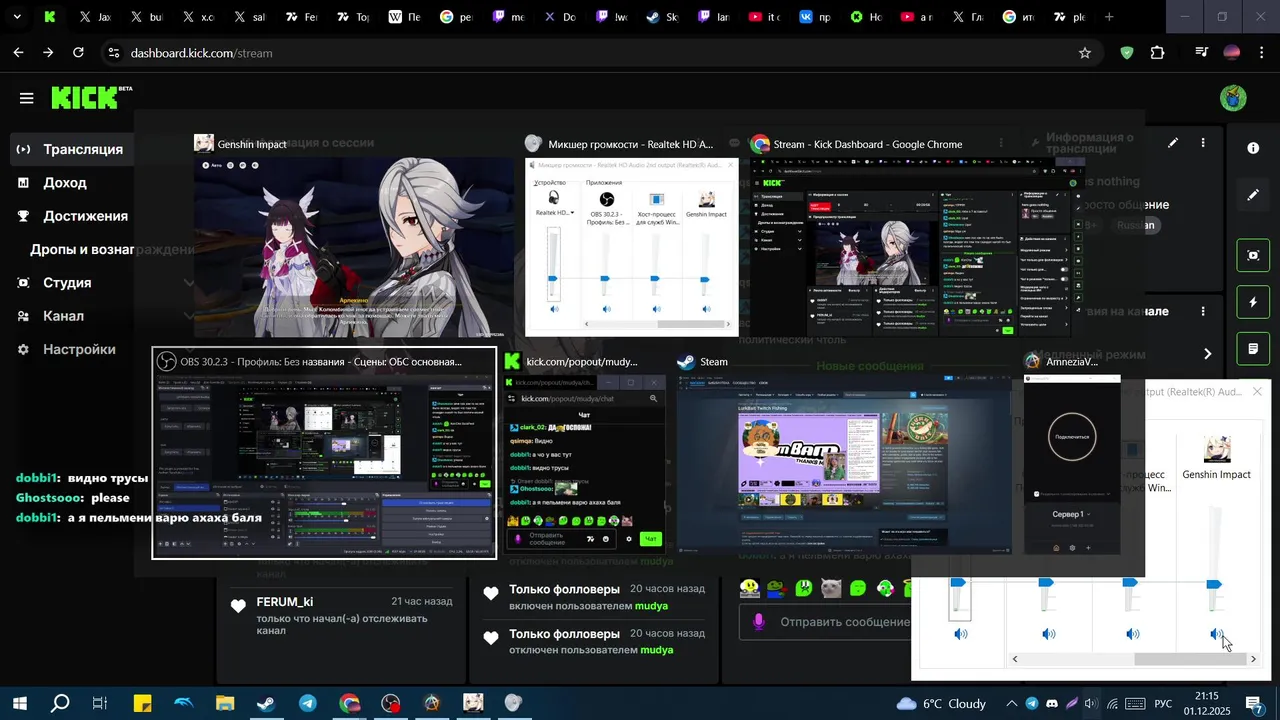Mute the third mixer channel speaker
1280x720 pixels.
coord(1133,634)
